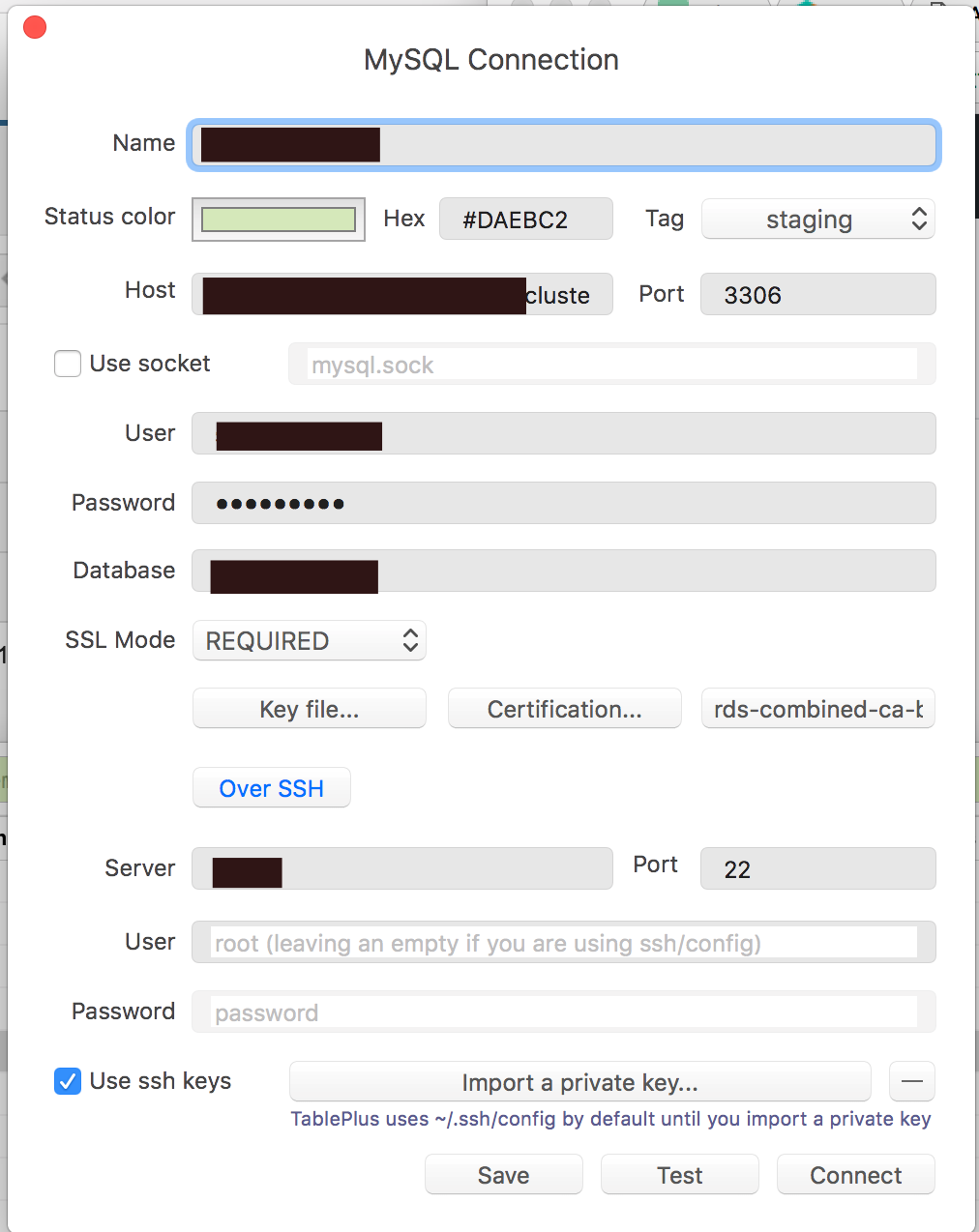
Task: Close the dialog with the red button
Action: [x=34, y=27]
